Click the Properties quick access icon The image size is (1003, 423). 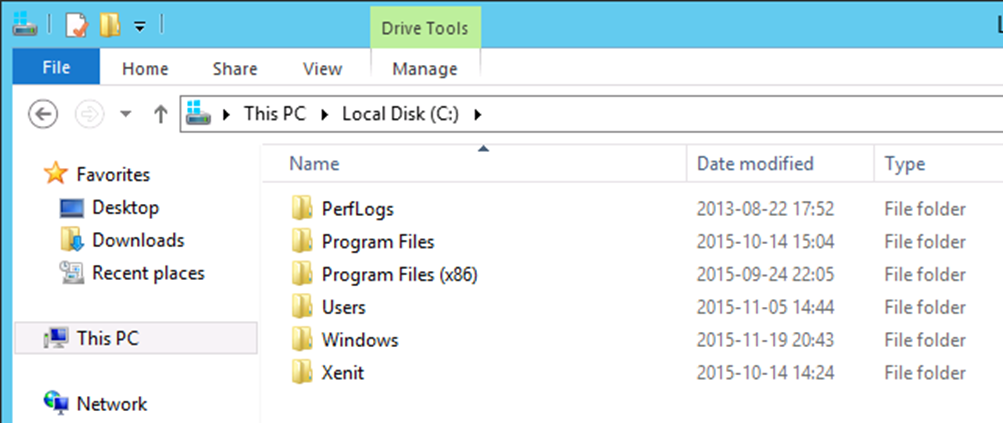click(77, 26)
